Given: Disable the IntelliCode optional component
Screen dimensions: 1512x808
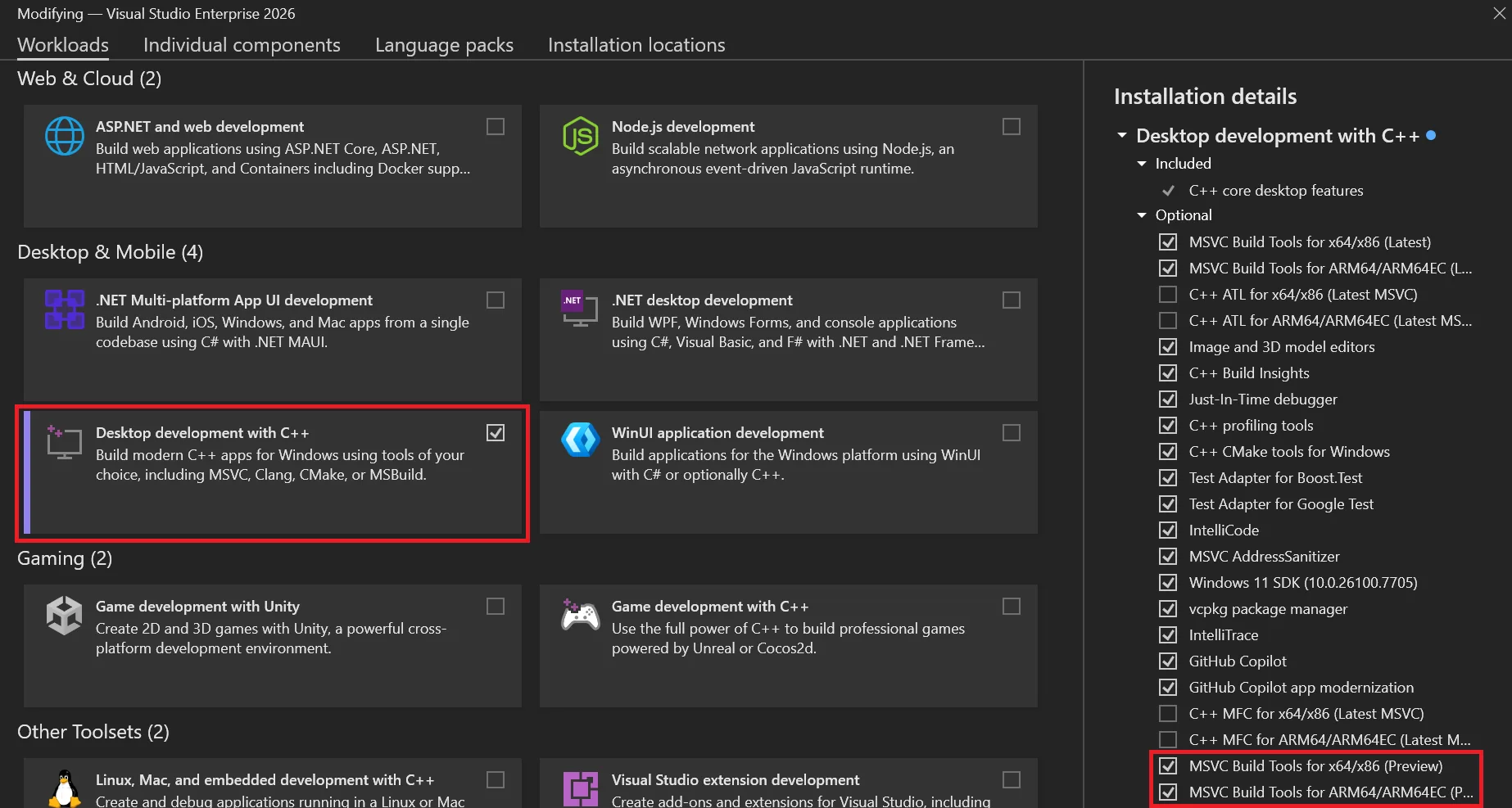Looking at the screenshot, I should [1167, 530].
